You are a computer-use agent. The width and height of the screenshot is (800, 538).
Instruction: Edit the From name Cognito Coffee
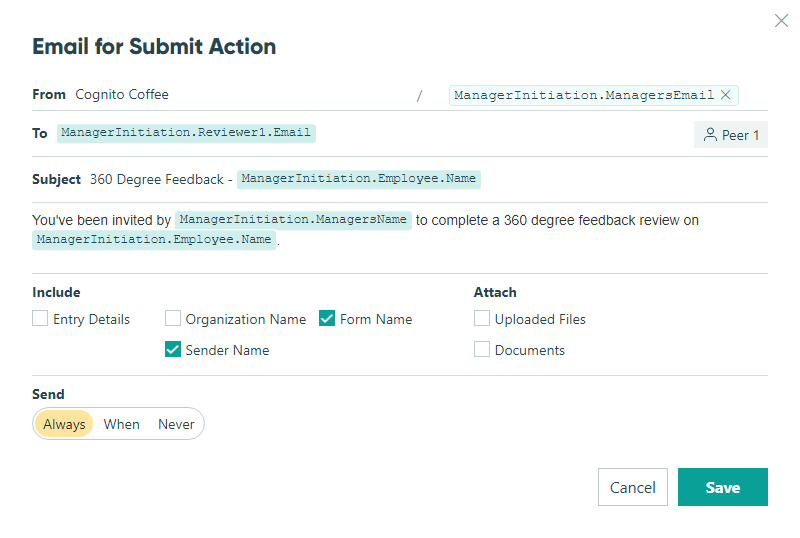pos(122,95)
